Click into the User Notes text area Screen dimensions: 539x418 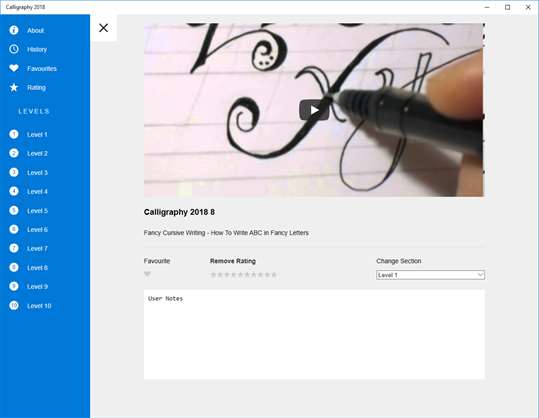[314, 334]
